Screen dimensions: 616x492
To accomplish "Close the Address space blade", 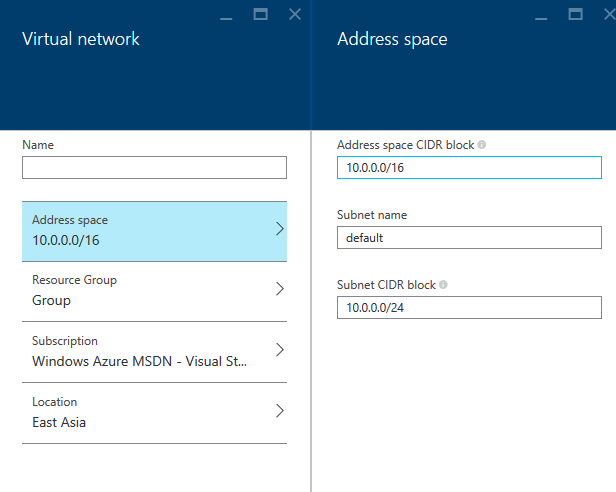I will click(610, 15).
